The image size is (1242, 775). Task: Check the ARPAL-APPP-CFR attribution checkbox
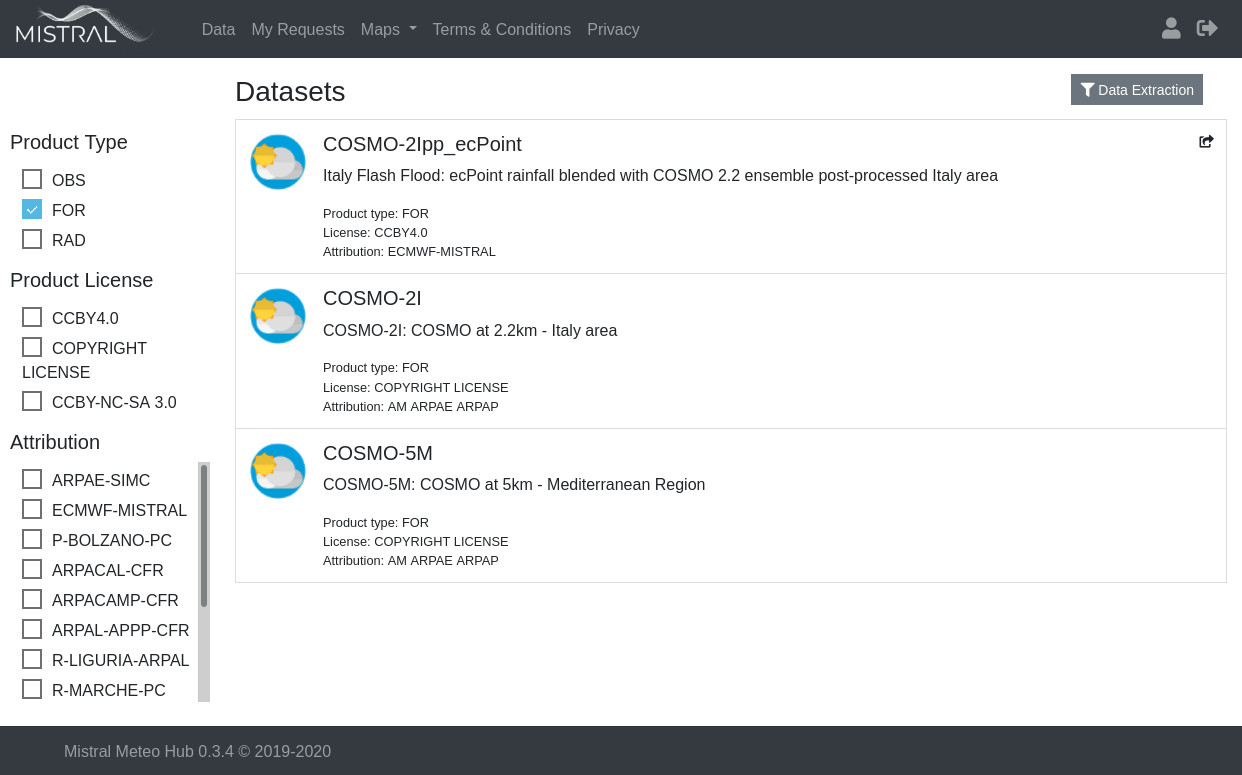click(32, 629)
